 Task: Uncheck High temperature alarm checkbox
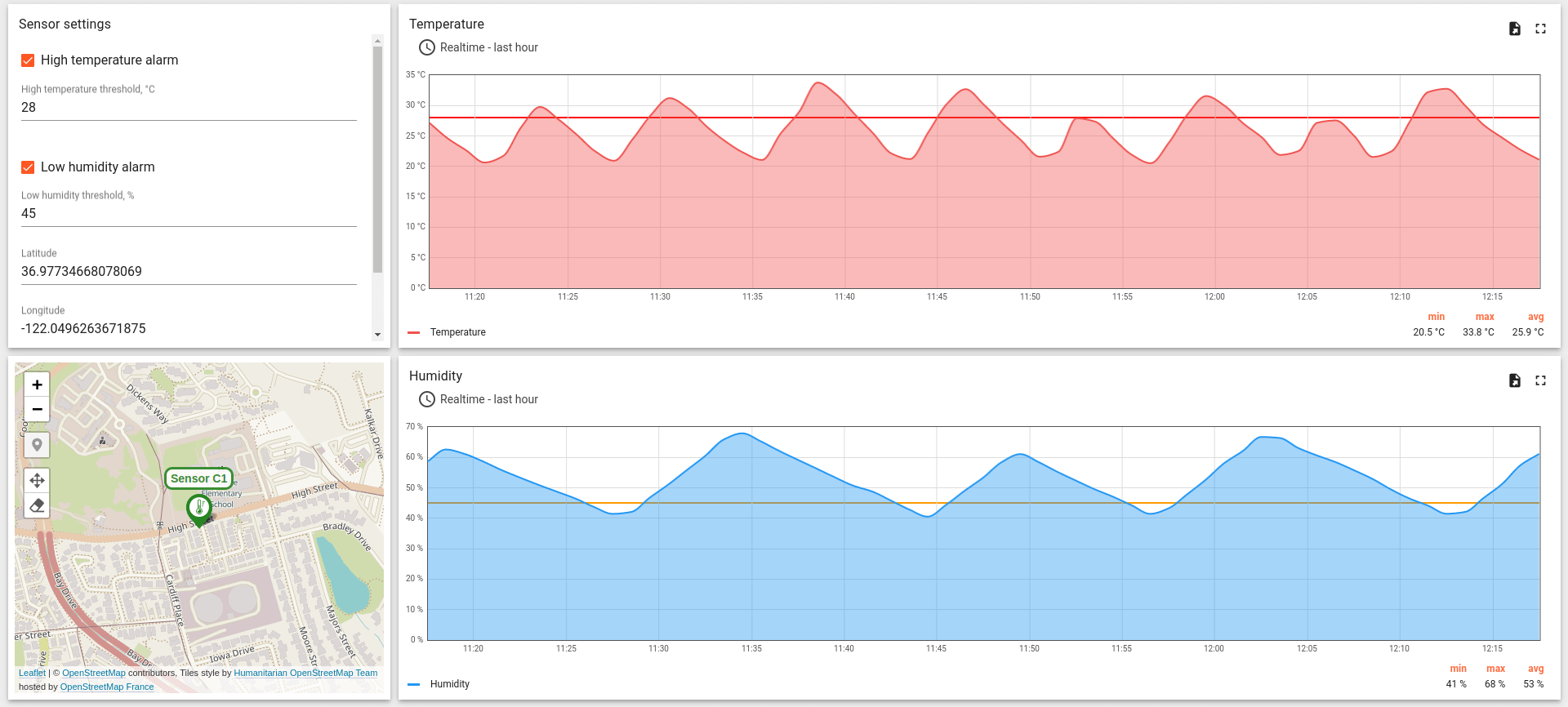tap(28, 60)
